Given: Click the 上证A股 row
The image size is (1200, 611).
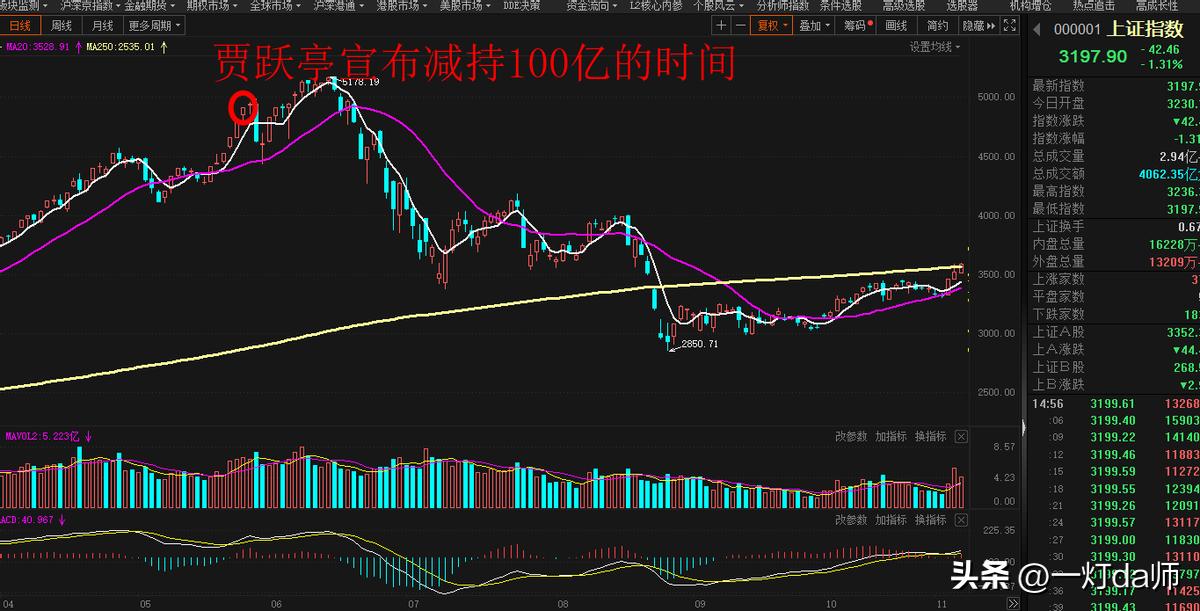Looking at the screenshot, I should click(x=1115, y=332).
